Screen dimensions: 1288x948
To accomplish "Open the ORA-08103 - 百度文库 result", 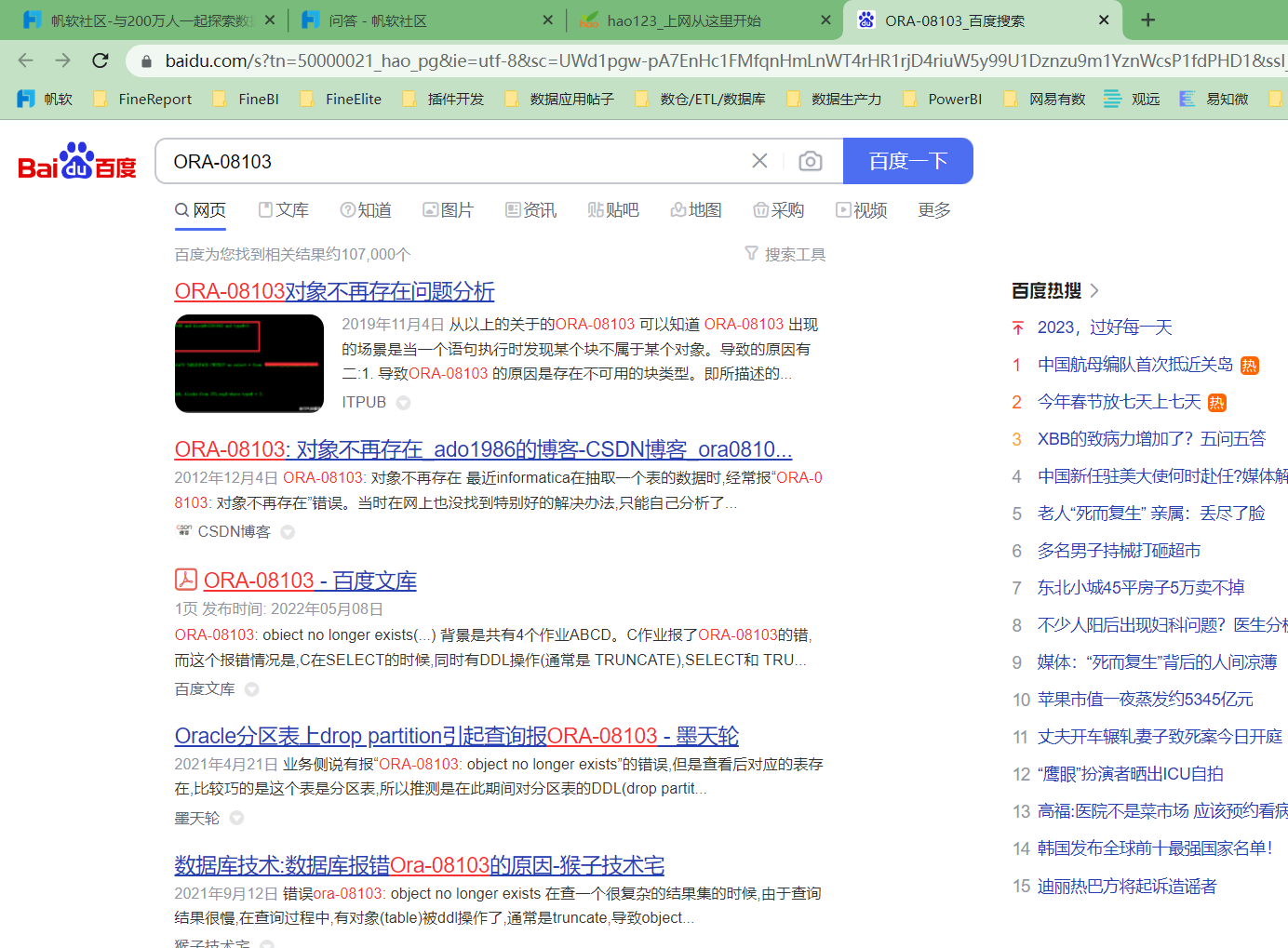I will pyautogui.click(x=310, y=581).
